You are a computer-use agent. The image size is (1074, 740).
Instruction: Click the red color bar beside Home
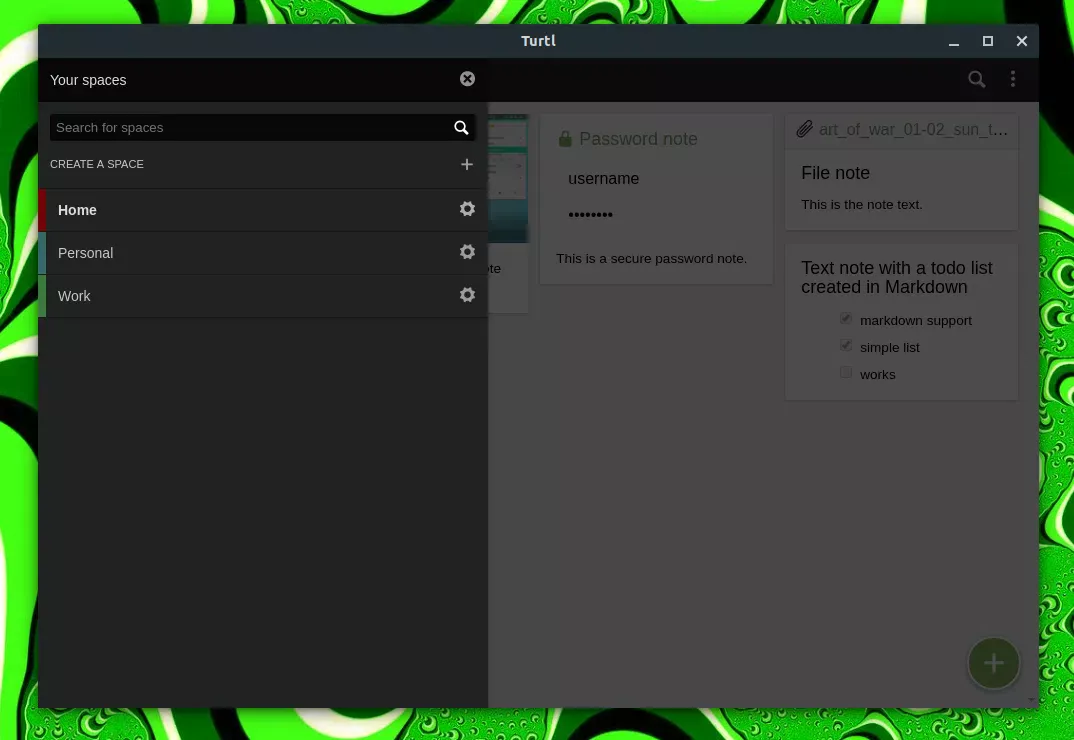(42, 210)
